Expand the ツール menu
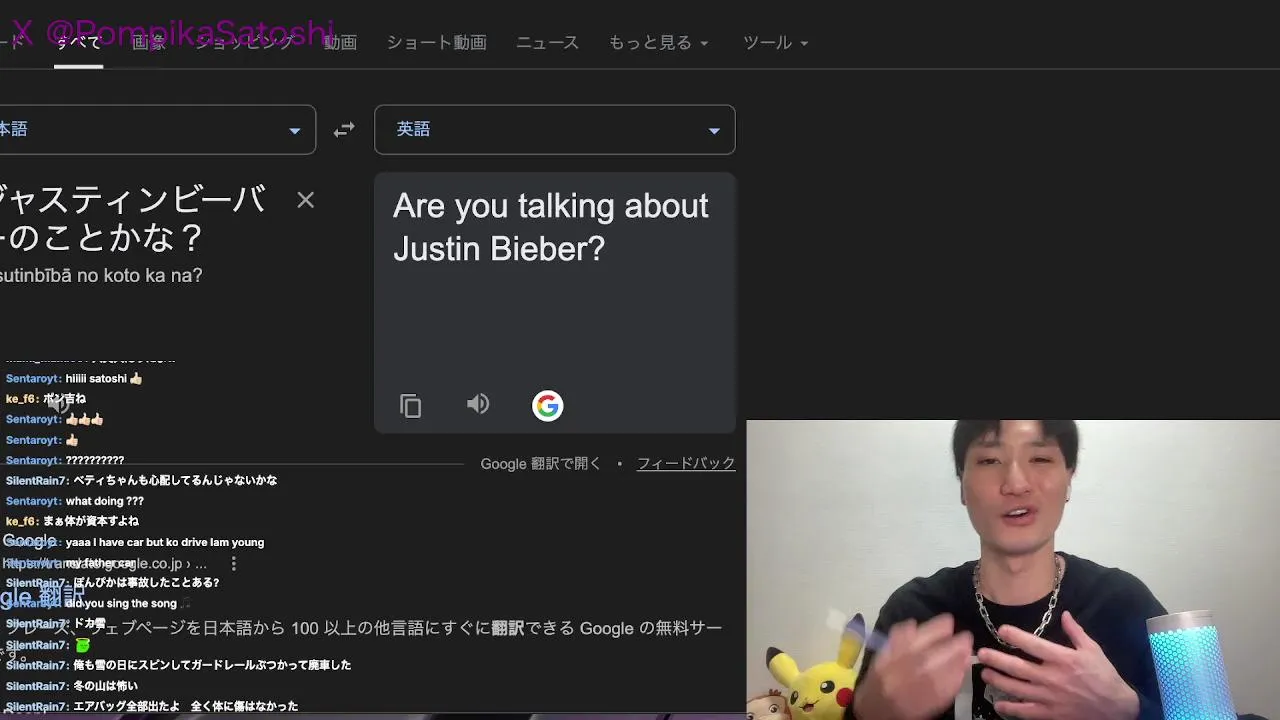1280x720 pixels. (x=775, y=43)
